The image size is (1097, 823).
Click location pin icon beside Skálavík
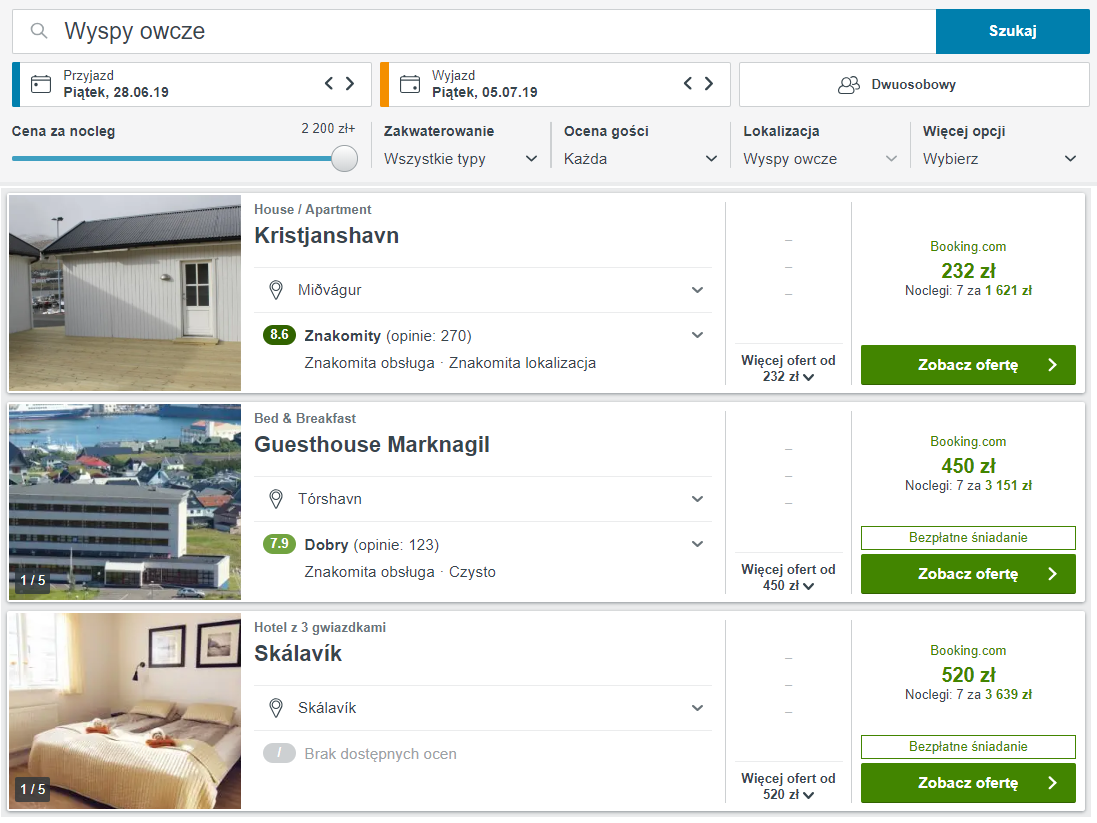click(277, 708)
